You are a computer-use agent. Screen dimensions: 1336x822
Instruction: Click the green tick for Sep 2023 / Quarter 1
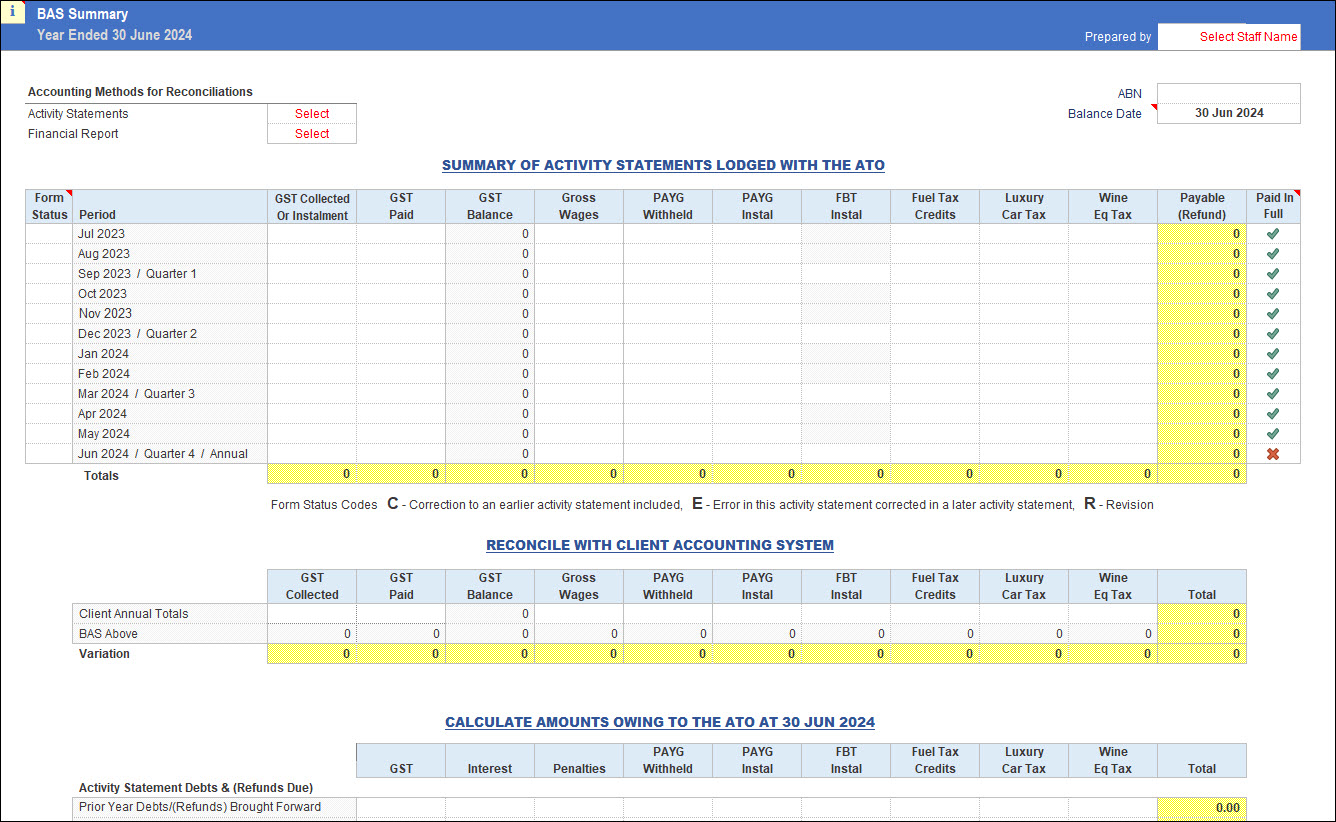1273,273
